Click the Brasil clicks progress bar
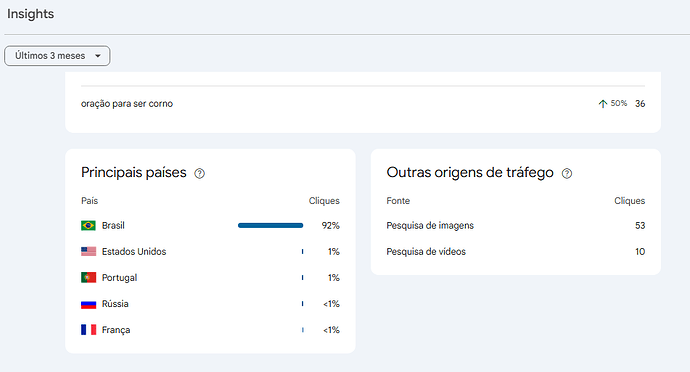The height and width of the screenshot is (372, 690). 270,225
